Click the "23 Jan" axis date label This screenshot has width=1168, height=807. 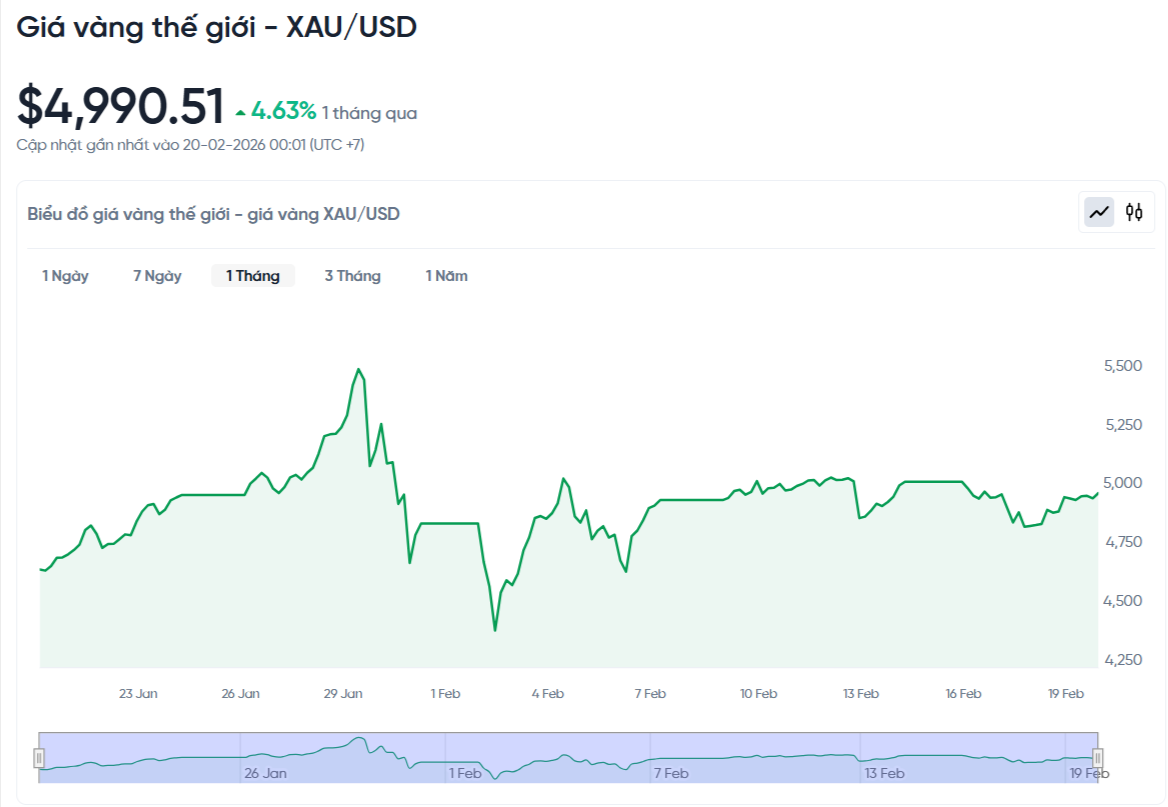pos(138,692)
